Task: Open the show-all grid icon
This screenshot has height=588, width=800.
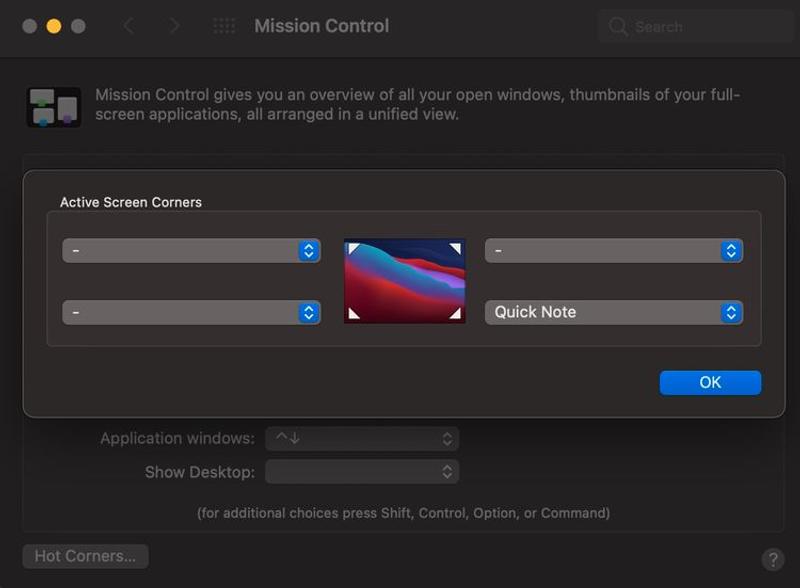Action: [x=224, y=26]
